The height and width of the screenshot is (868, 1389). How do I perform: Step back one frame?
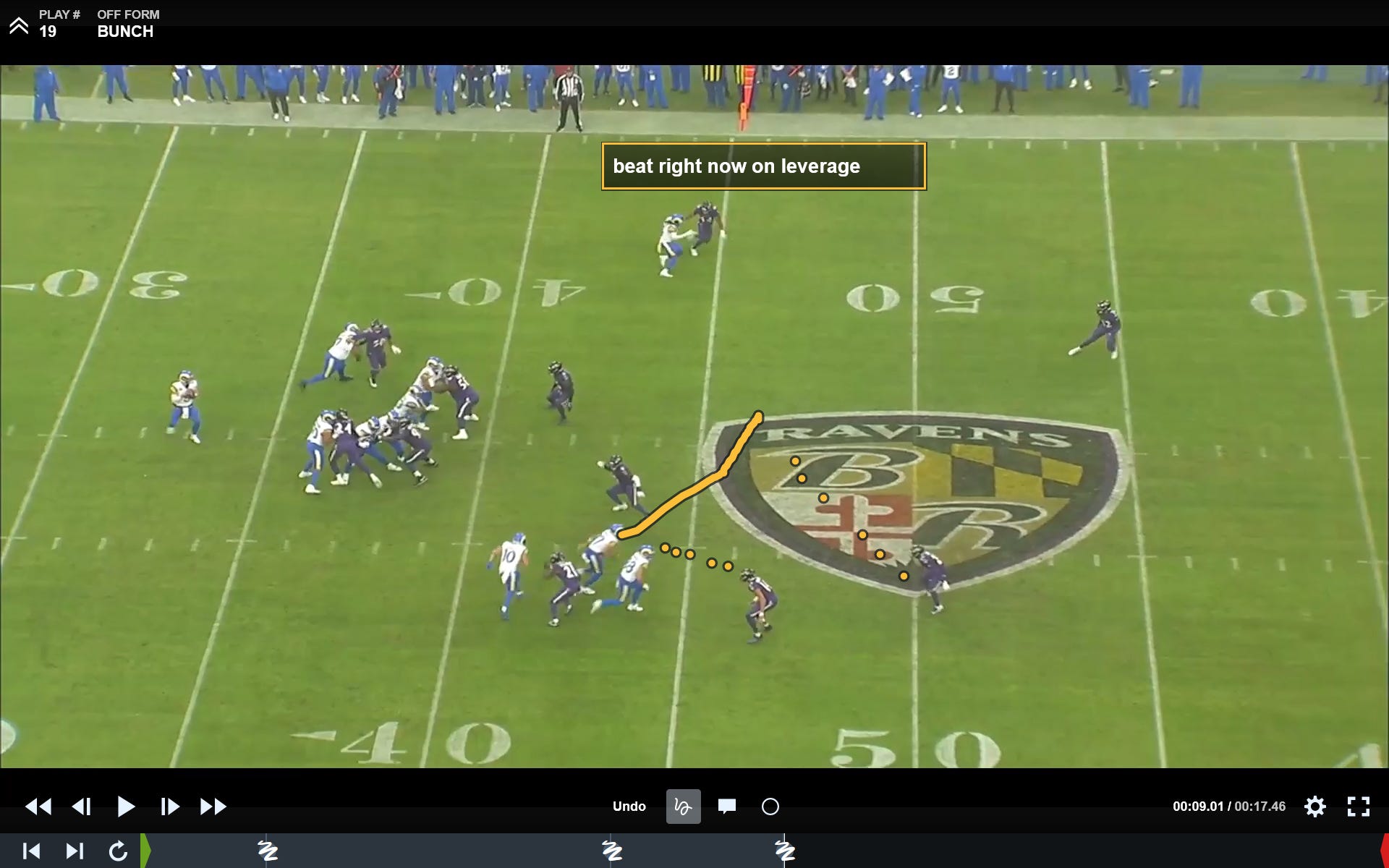coord(82,807)
